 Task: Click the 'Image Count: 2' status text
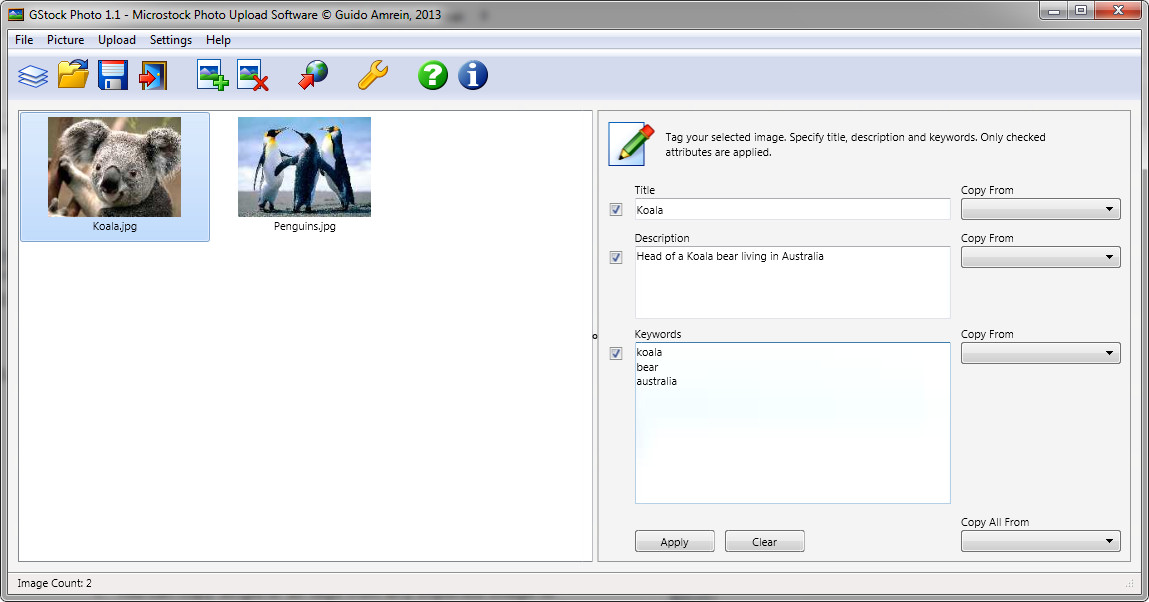tap(54, 583)
